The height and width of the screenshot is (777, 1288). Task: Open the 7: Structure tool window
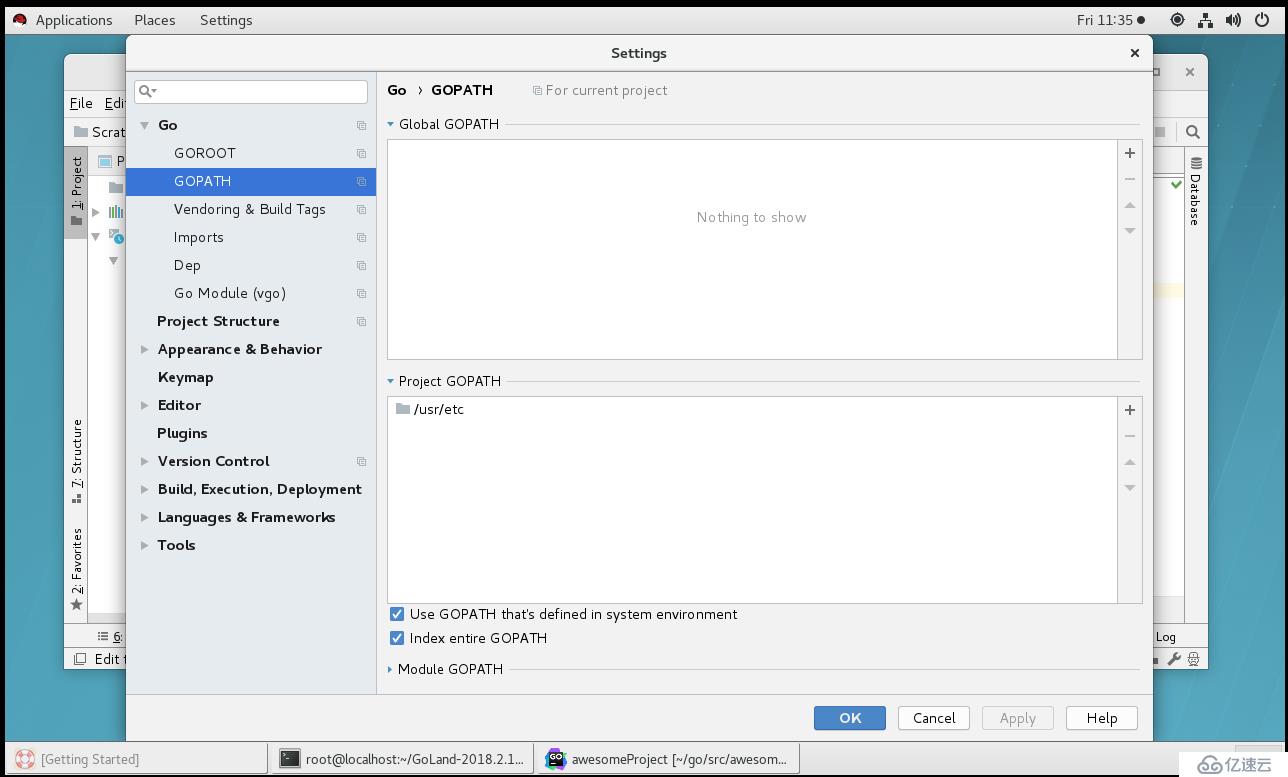click(76, 460)
